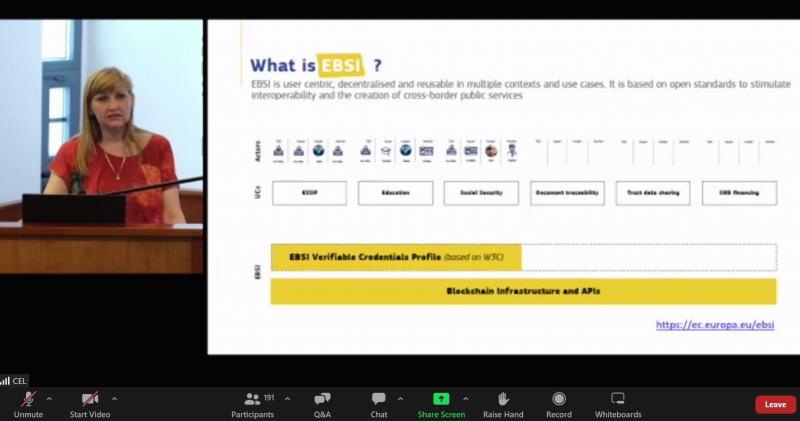Viewport: 800px width, 421px height.
Task: Click the yellow Blockchain Infrastructure and APIs bar
Action: [523, 291]
